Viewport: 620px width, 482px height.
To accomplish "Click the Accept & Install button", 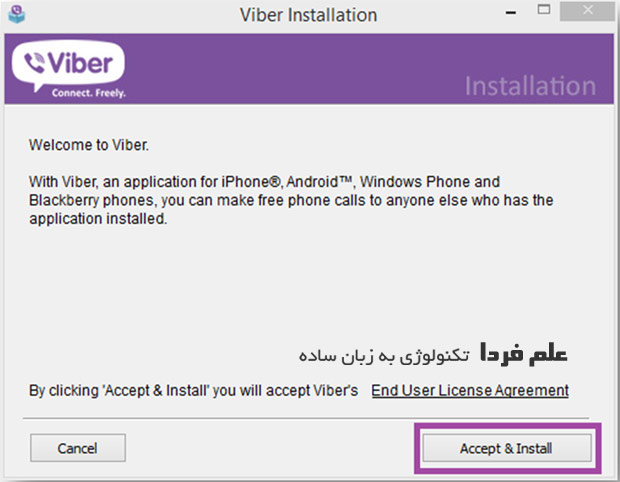I will (x=507, y=448).
